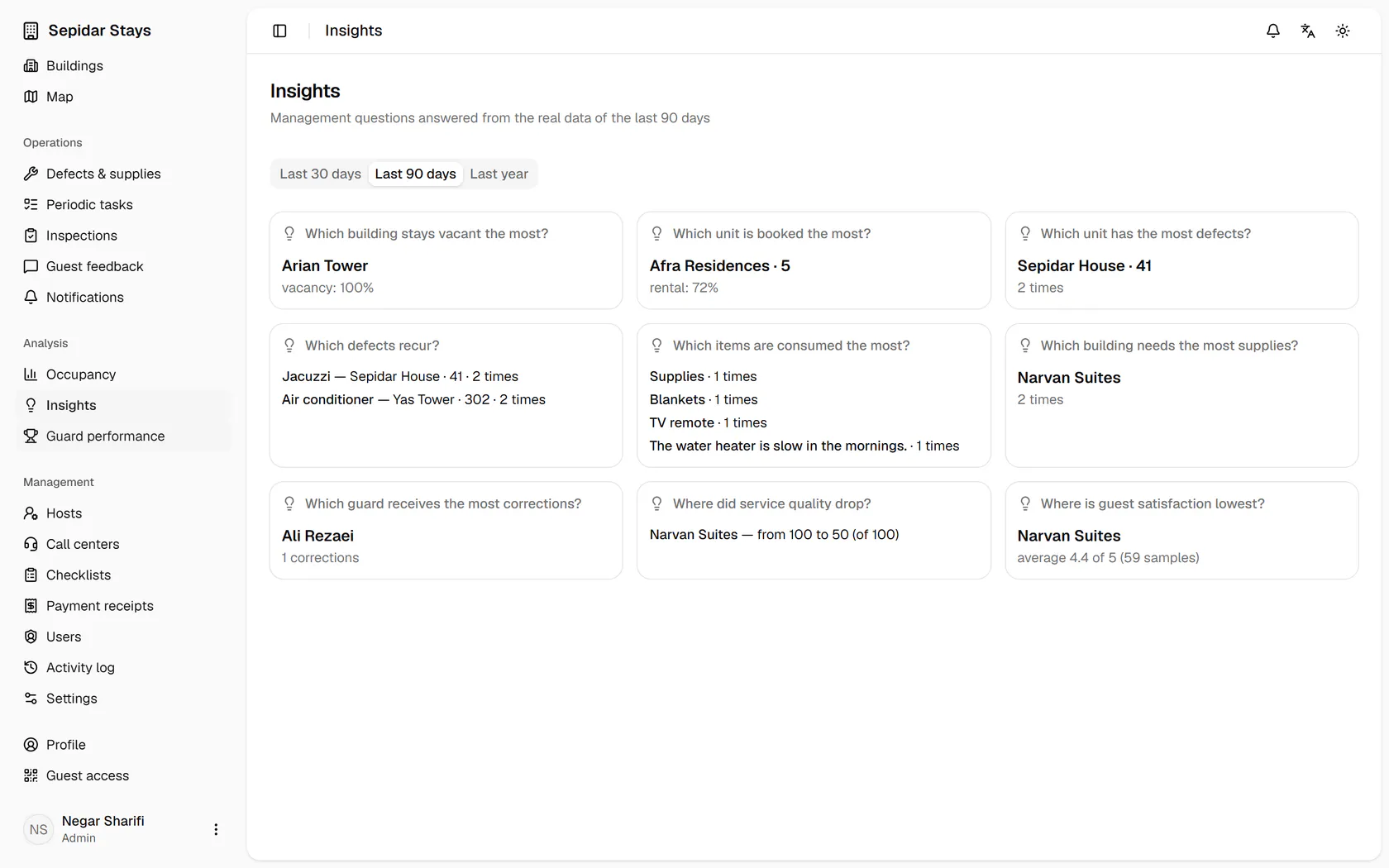Toggle the sidebar panel icon

point(279,31)
